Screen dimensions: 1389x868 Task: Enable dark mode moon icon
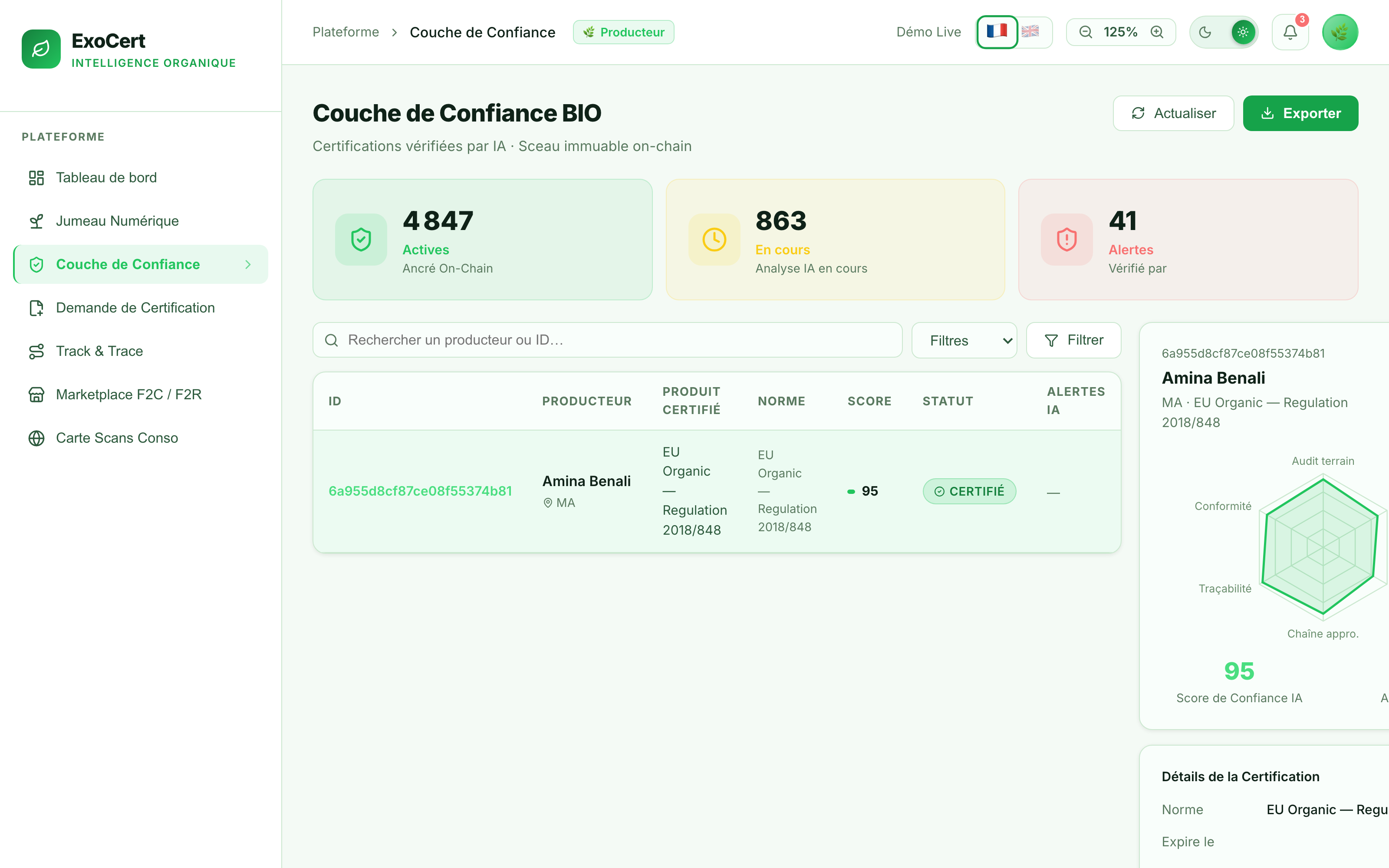[x=1205, y=32]
